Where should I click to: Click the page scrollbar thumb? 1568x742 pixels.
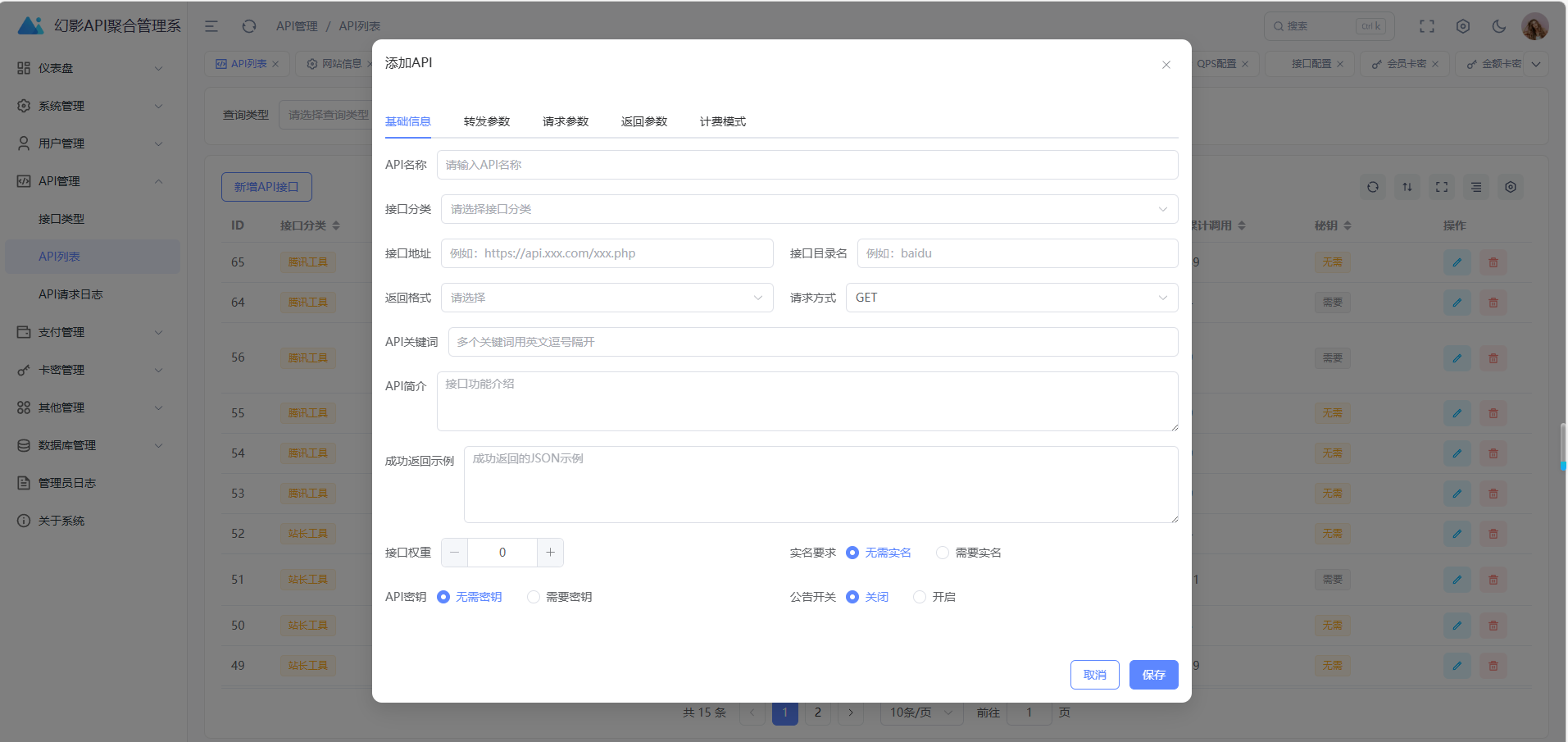1564,446
